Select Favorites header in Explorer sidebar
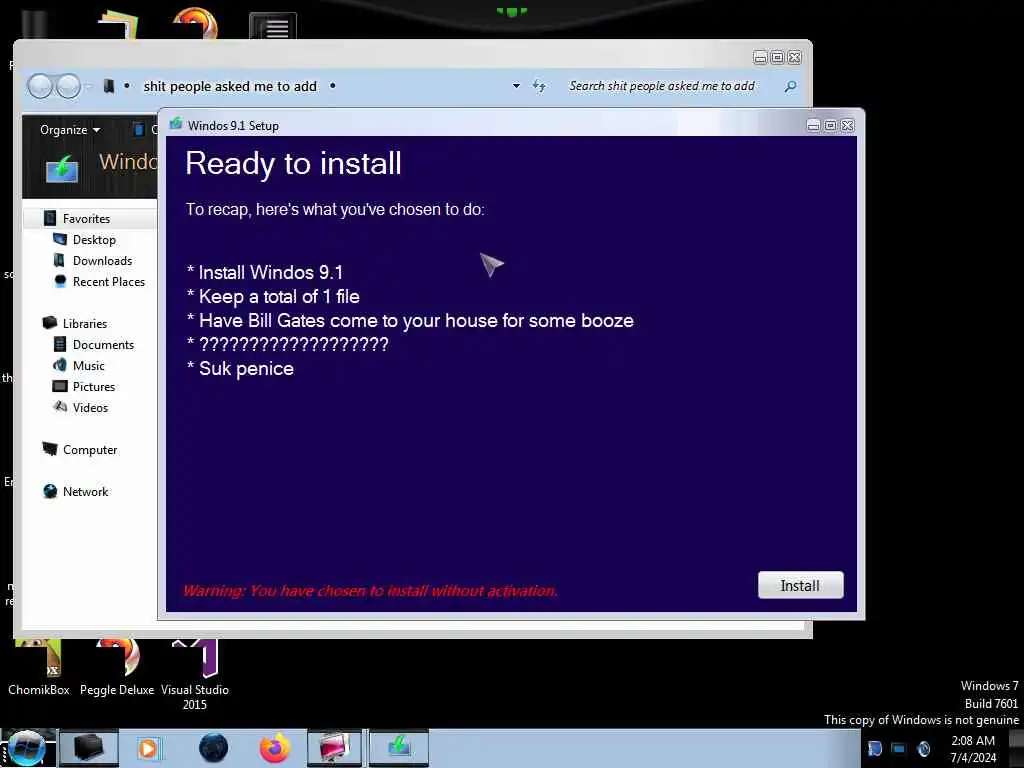This screenshot has width=1024, height=768. 86,219
